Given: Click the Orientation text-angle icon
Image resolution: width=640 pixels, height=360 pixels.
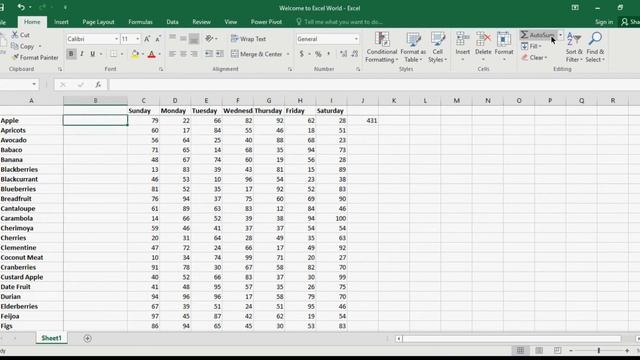Looking at the screenshot, I should pos(209,39).
